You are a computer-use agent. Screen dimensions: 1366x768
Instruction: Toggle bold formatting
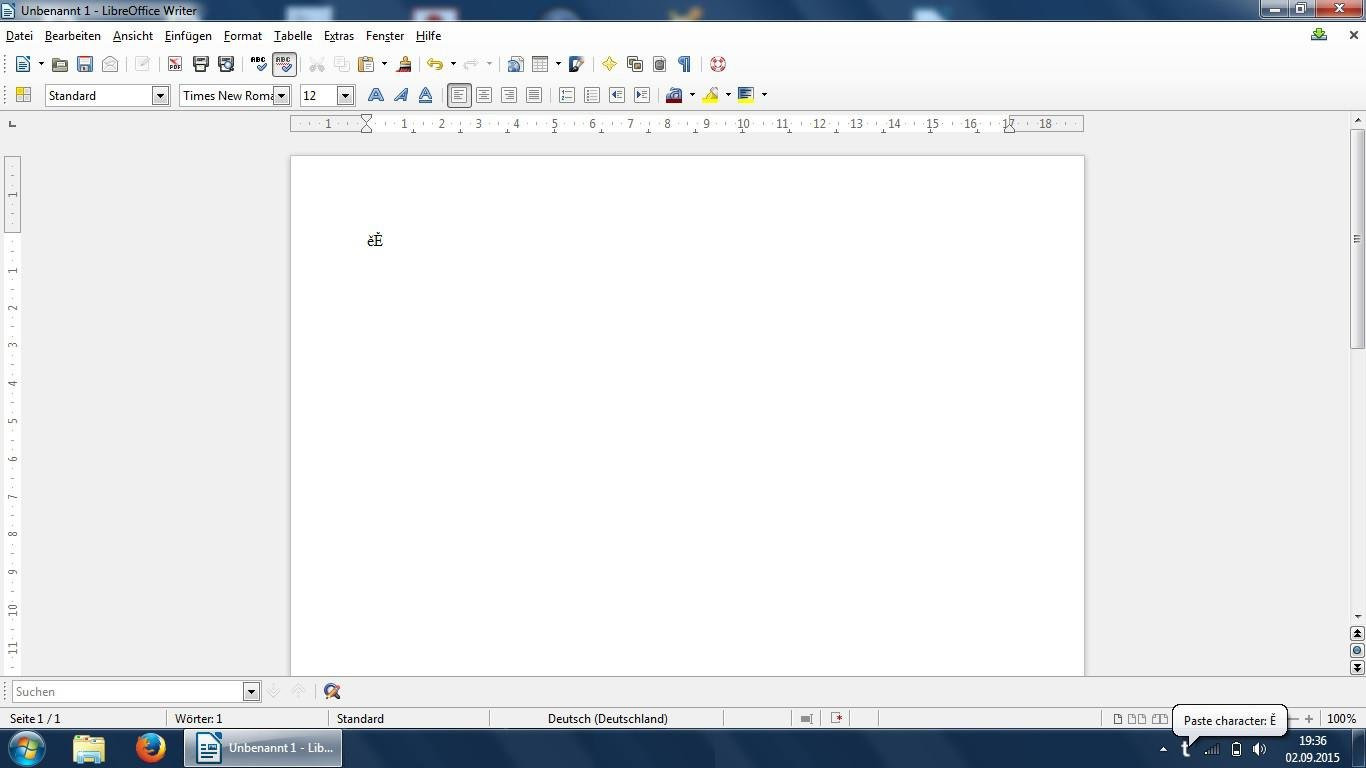pyautogui.click(x=376, y=95)
